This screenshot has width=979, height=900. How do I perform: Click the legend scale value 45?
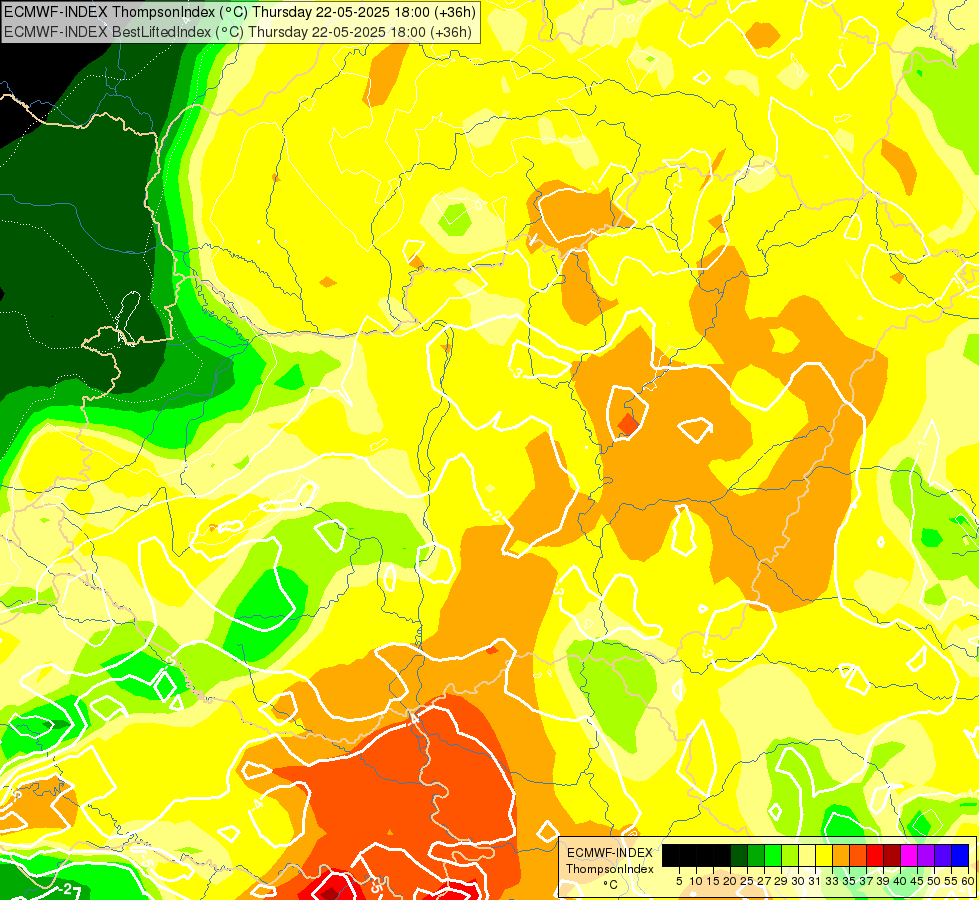point(917,881)
